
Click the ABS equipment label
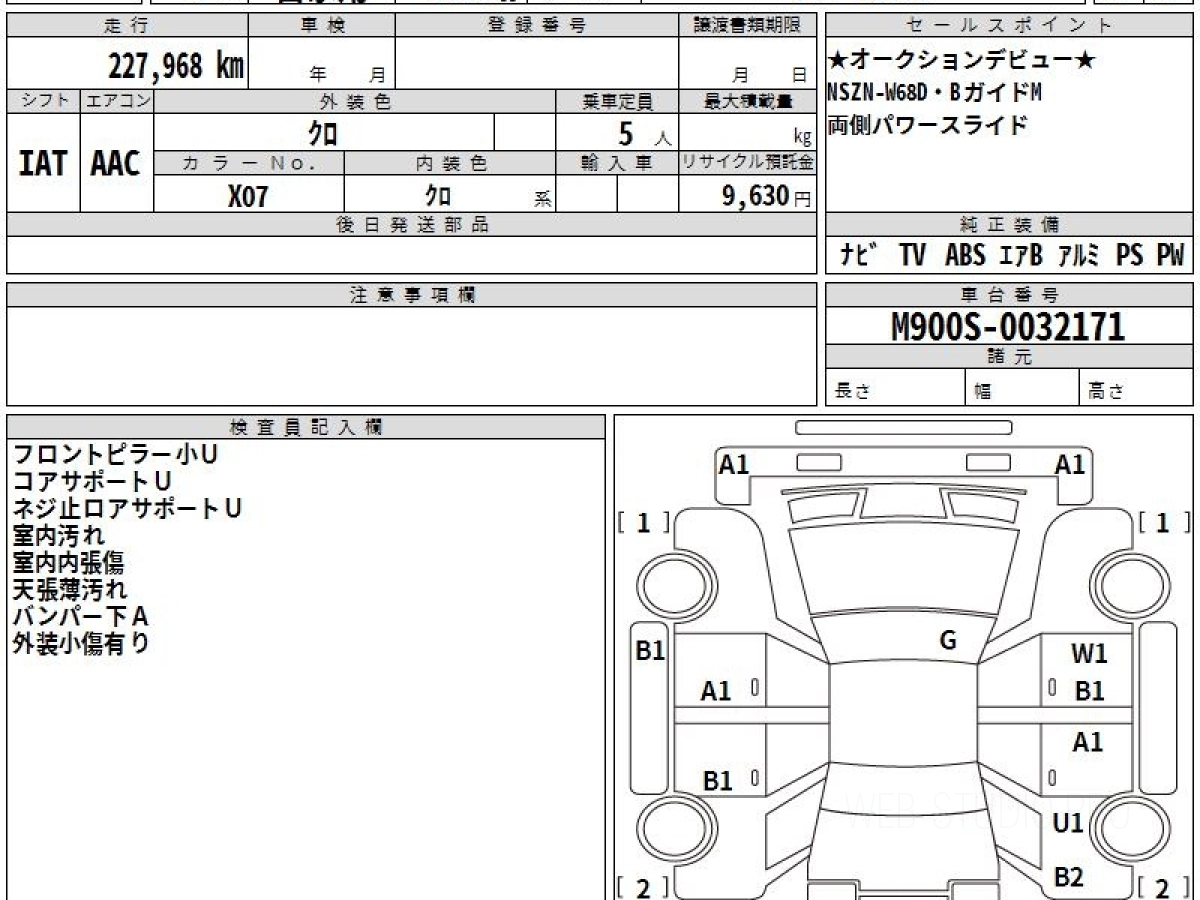[x=965, y=255]
